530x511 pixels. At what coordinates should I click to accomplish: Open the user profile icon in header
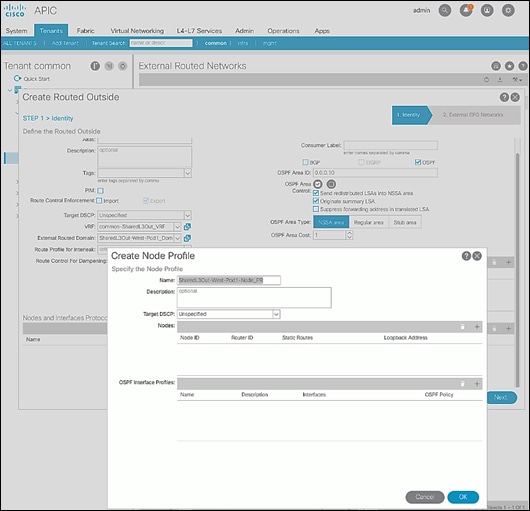coord(487,10)
